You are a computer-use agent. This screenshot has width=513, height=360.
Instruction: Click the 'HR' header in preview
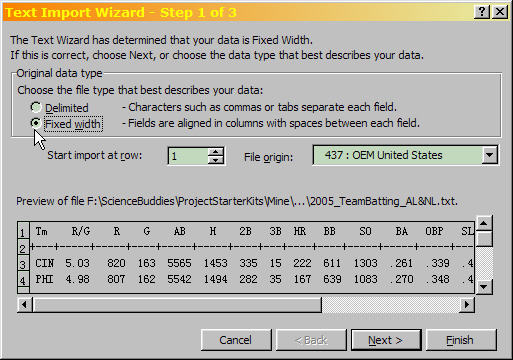coord(300,231)
